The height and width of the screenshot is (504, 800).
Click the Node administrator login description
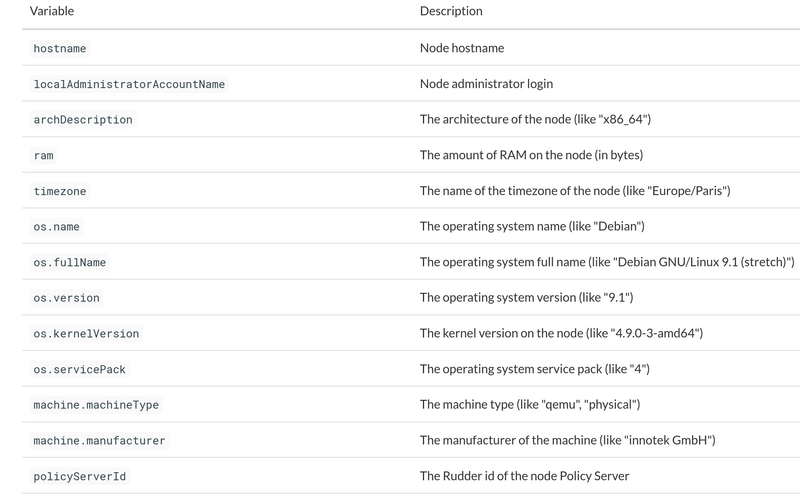(486, 84)
